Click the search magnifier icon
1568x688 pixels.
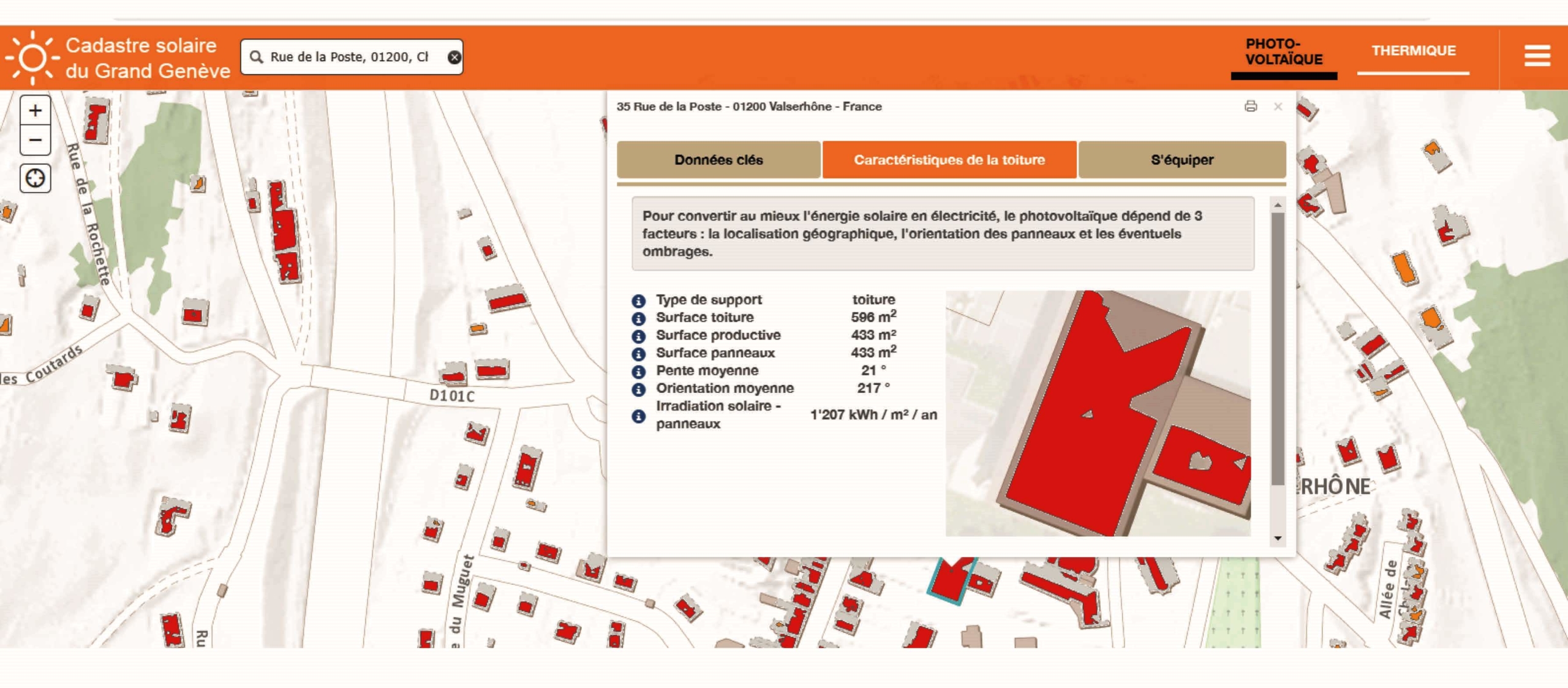click(257, 57)
